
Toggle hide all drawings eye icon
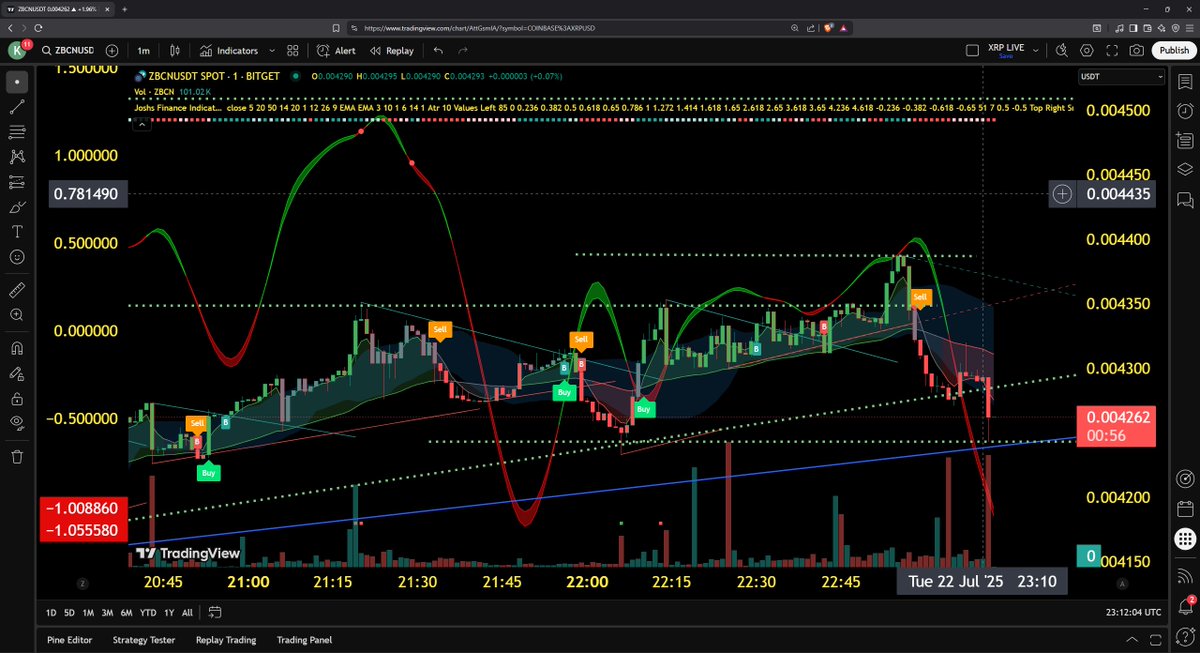(17, 423)
